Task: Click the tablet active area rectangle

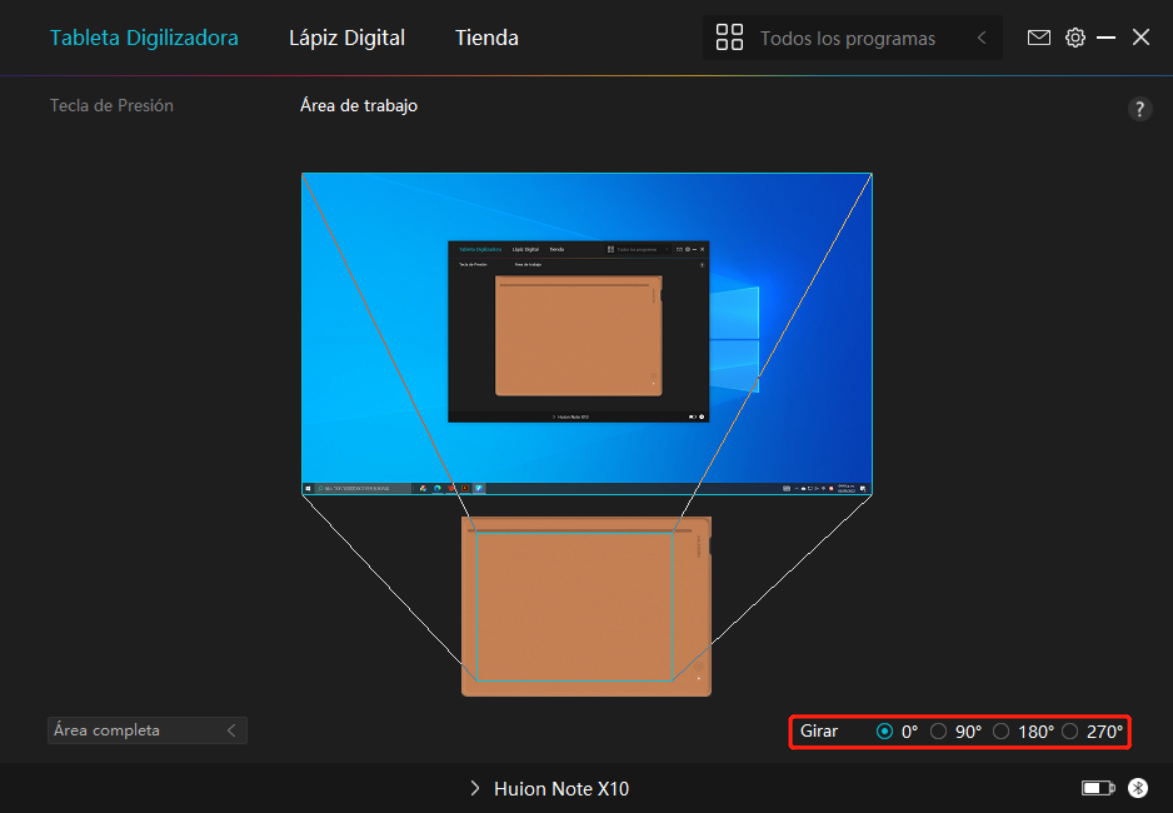Action: 575,607
